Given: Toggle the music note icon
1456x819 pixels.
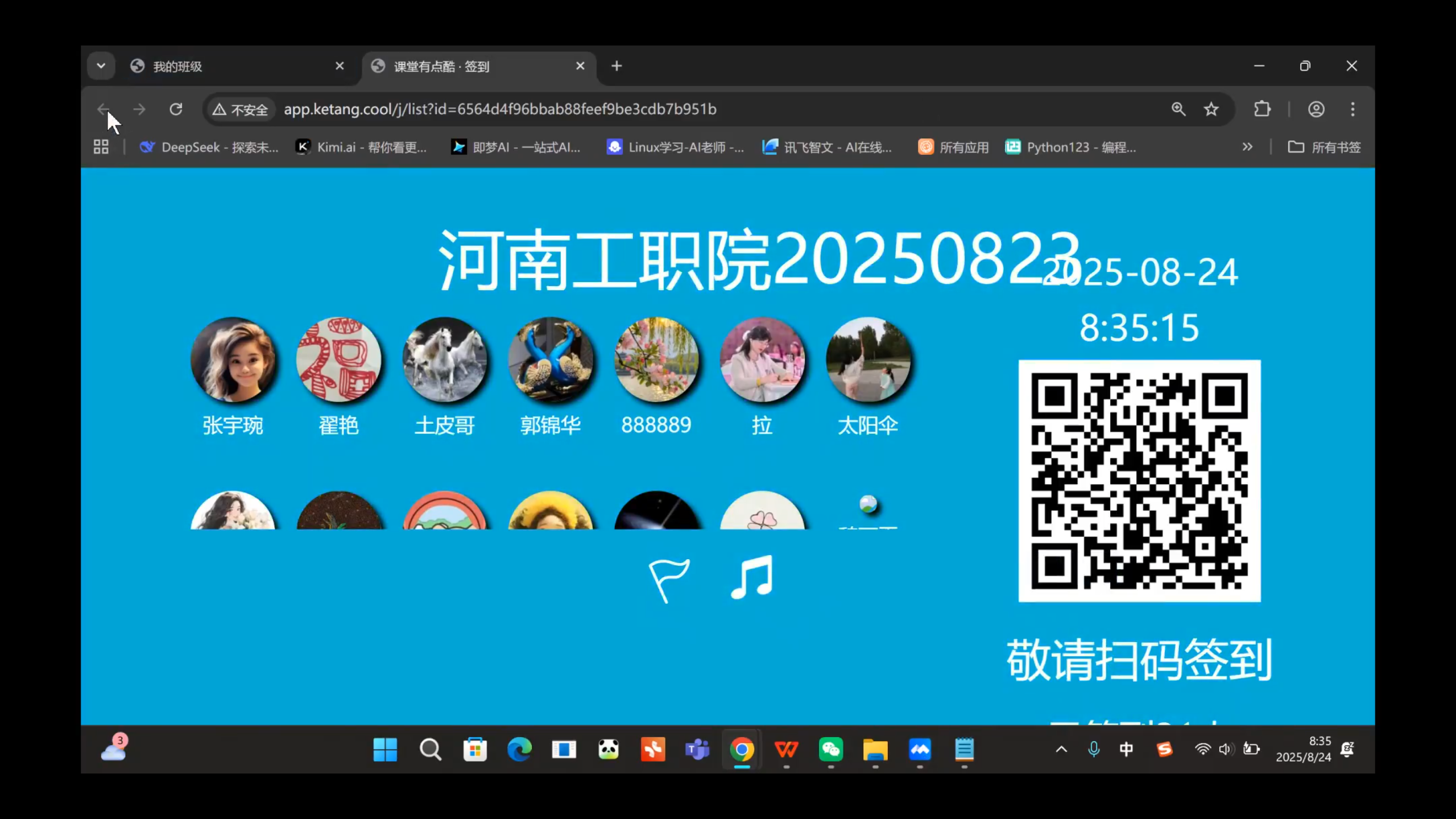Looking at the screenshot, I should [x=752, y=577].
